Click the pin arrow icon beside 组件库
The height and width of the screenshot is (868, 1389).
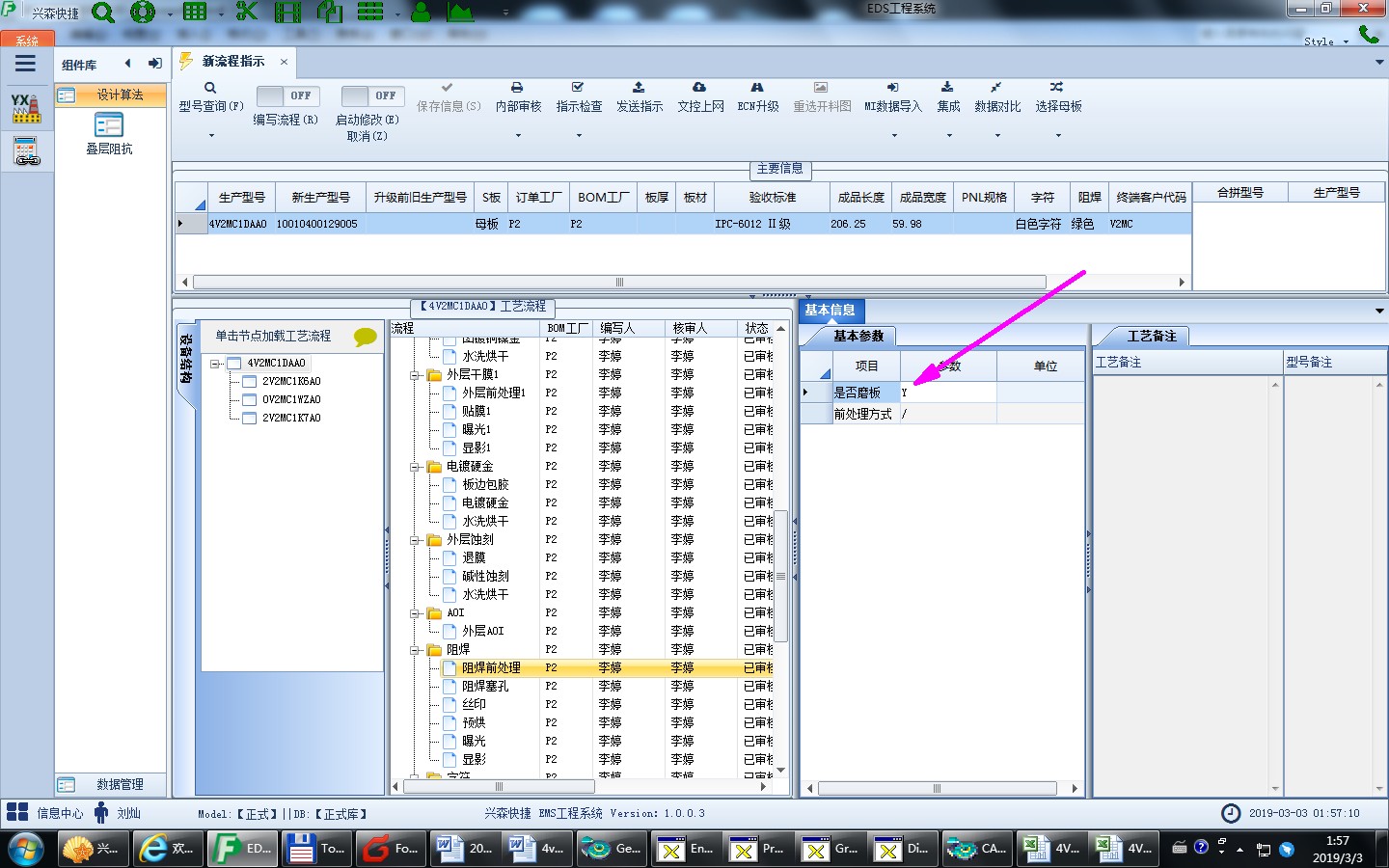pos(154,64)
